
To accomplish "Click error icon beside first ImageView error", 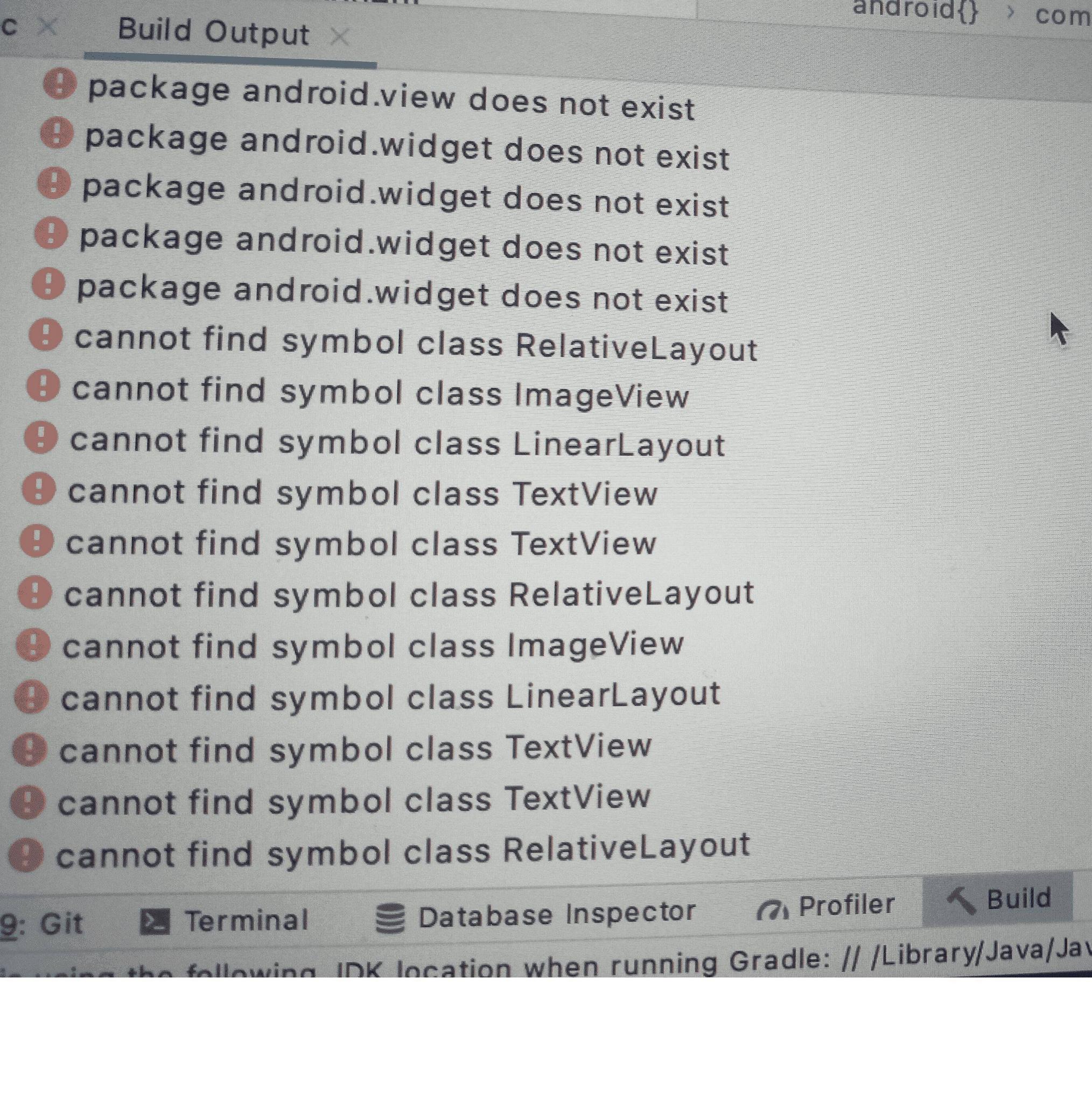I will coord(43,386).
